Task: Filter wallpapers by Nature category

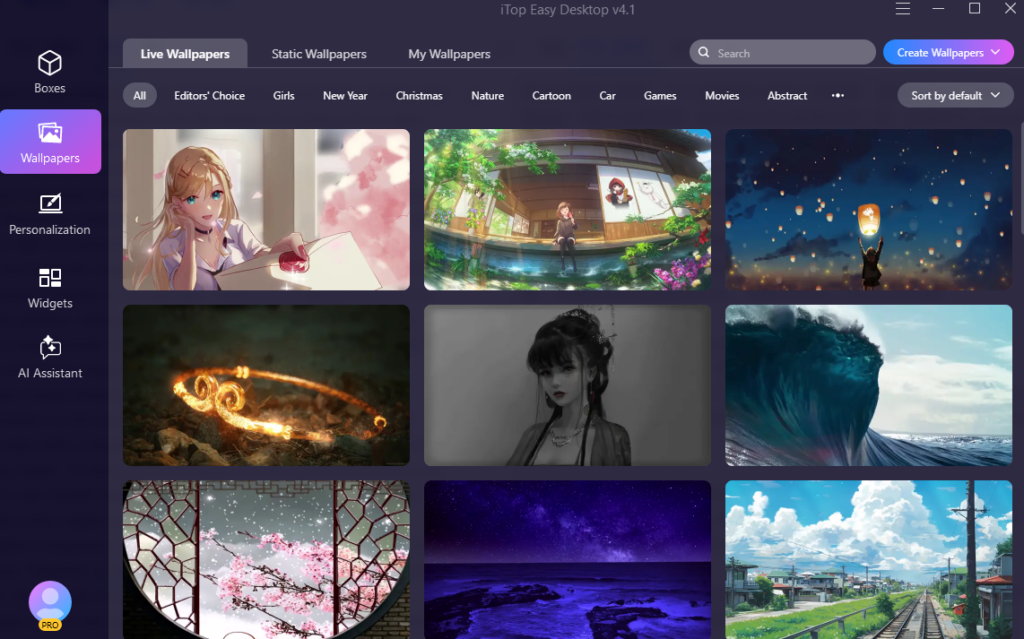Action: coord(487,96)
